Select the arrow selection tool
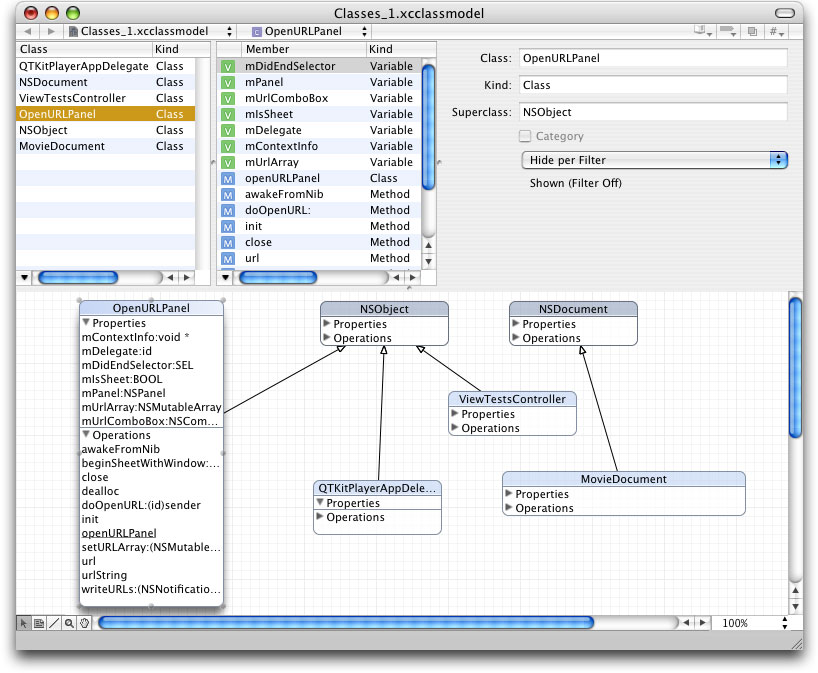The image size is (818, 673). pyautogui.click(x=24, y=623)
